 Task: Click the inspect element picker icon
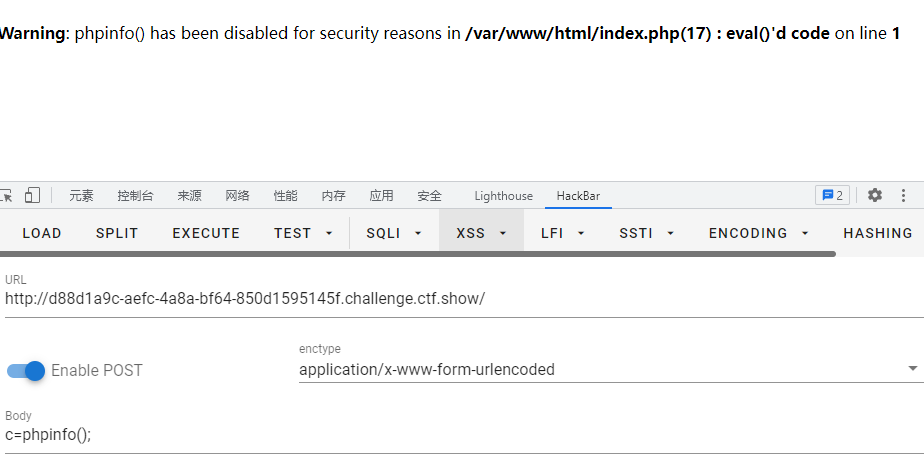pyautogui.click(x=6, y=196)
